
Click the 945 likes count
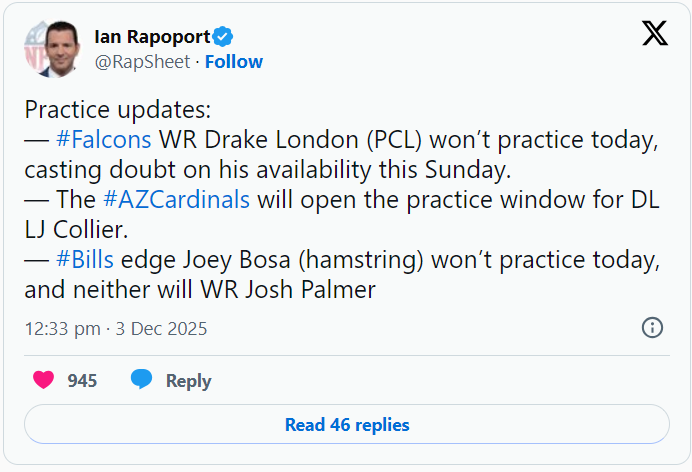(82, 381)
